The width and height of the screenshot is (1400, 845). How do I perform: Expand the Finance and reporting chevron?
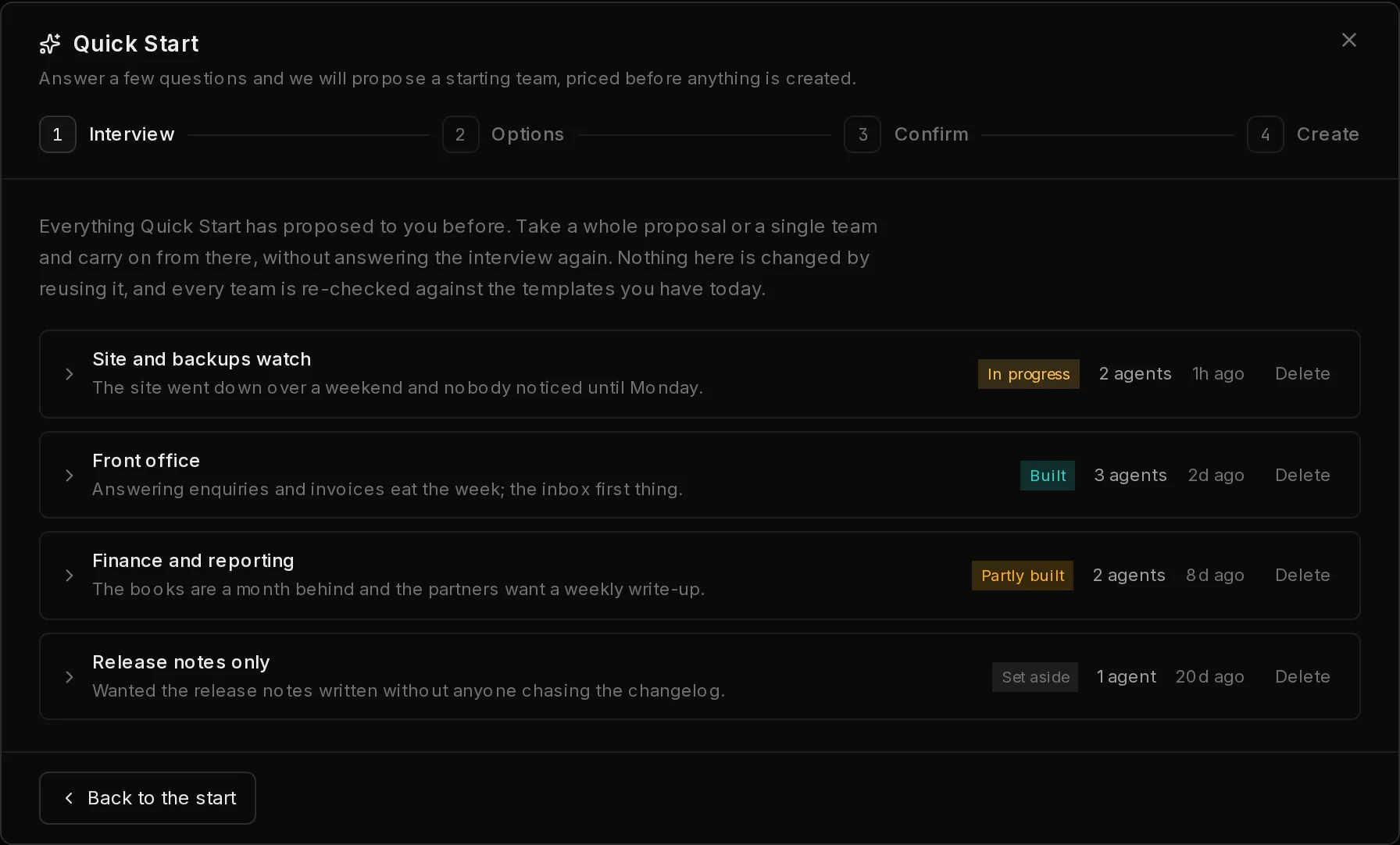coord(70,576)
